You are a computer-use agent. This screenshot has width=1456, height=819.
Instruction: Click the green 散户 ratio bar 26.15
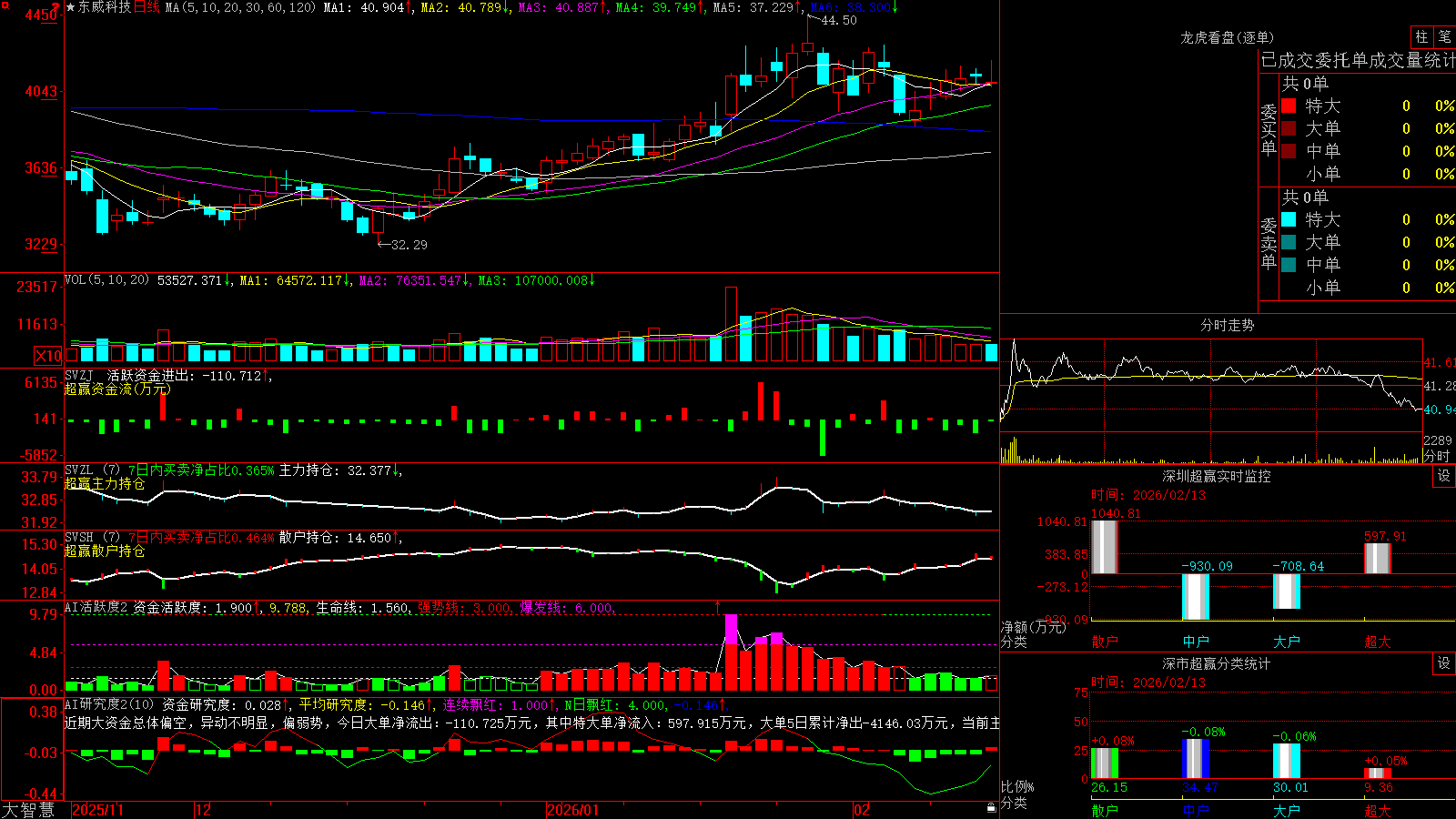point(1105,763)
